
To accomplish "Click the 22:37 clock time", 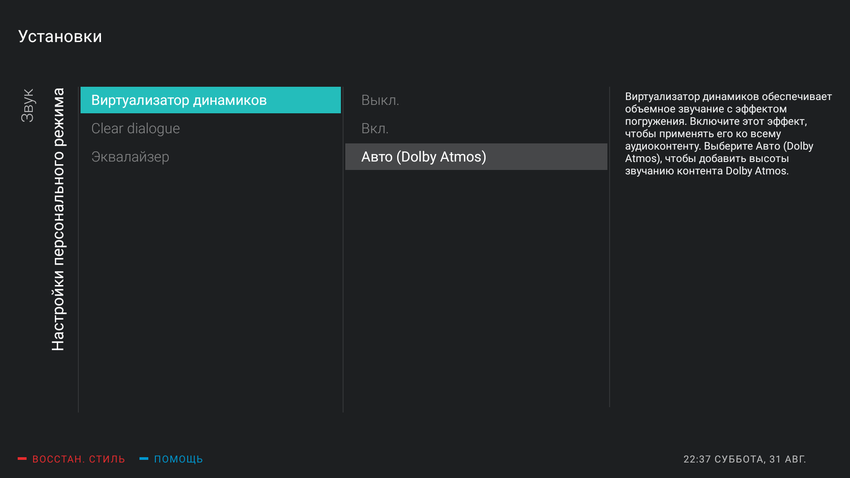I will [698, 459].
